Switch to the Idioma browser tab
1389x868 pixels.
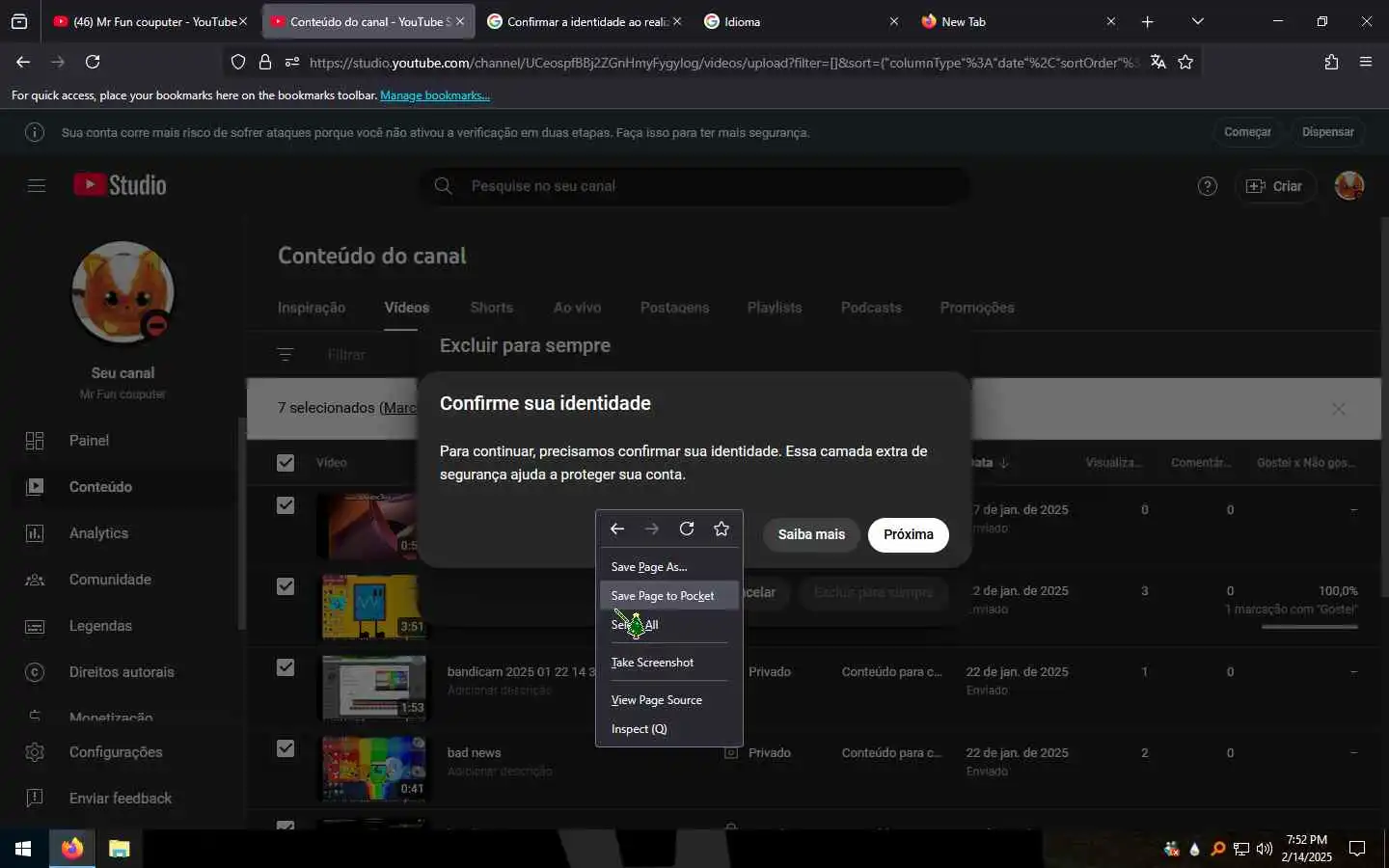click(x=801, y=21)
